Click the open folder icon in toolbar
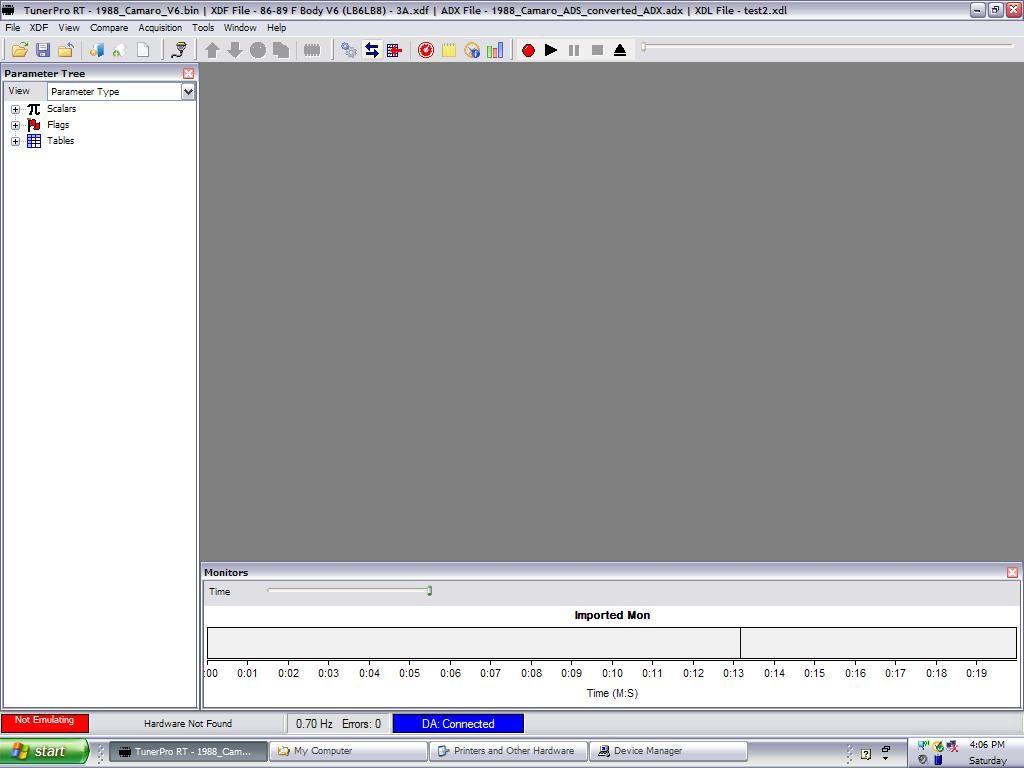The width and height of the screenshot is (1024, 768). 19,50
